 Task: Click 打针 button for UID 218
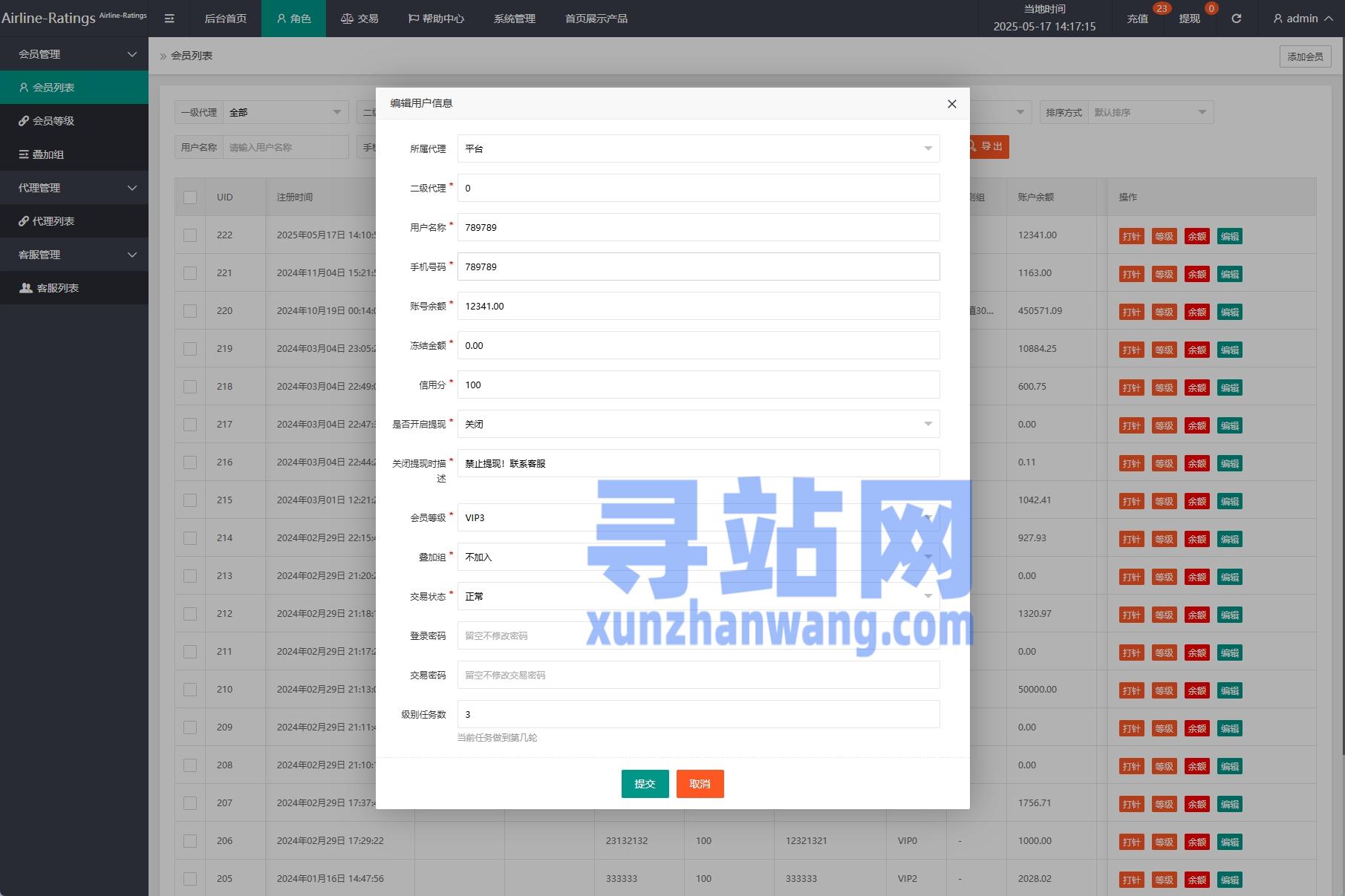tap(1131, 388)
